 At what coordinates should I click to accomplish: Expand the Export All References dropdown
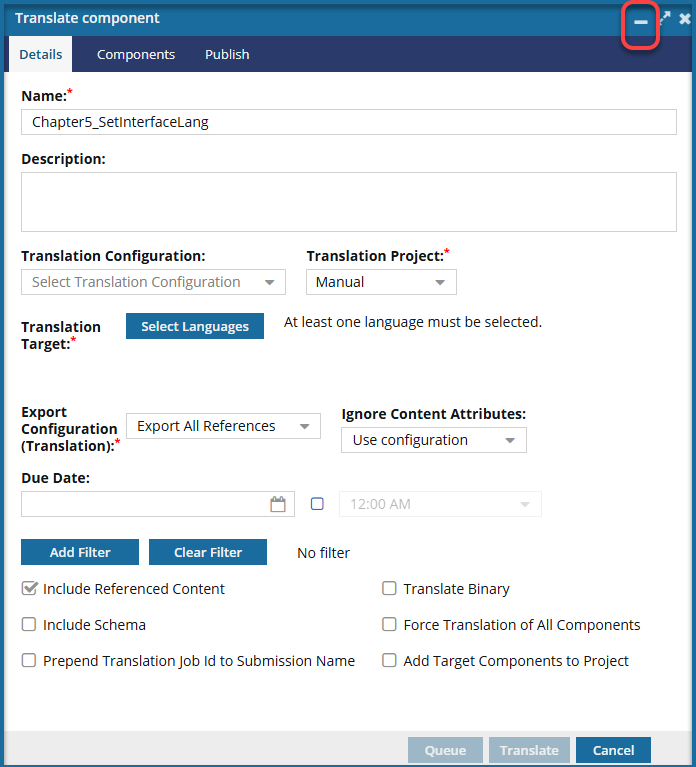(x=223, y=426)
